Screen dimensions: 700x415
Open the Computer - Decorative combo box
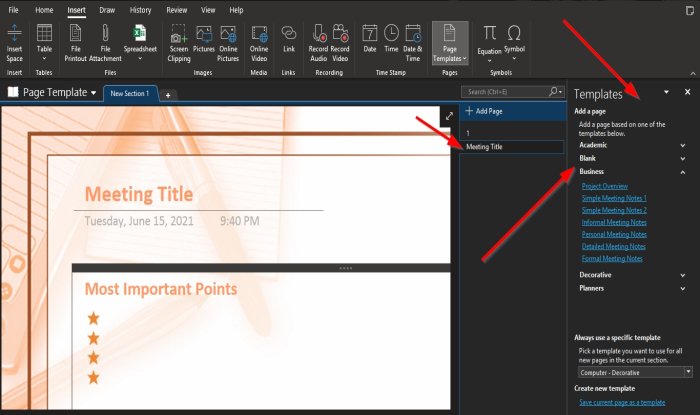(x=635, y=372)
